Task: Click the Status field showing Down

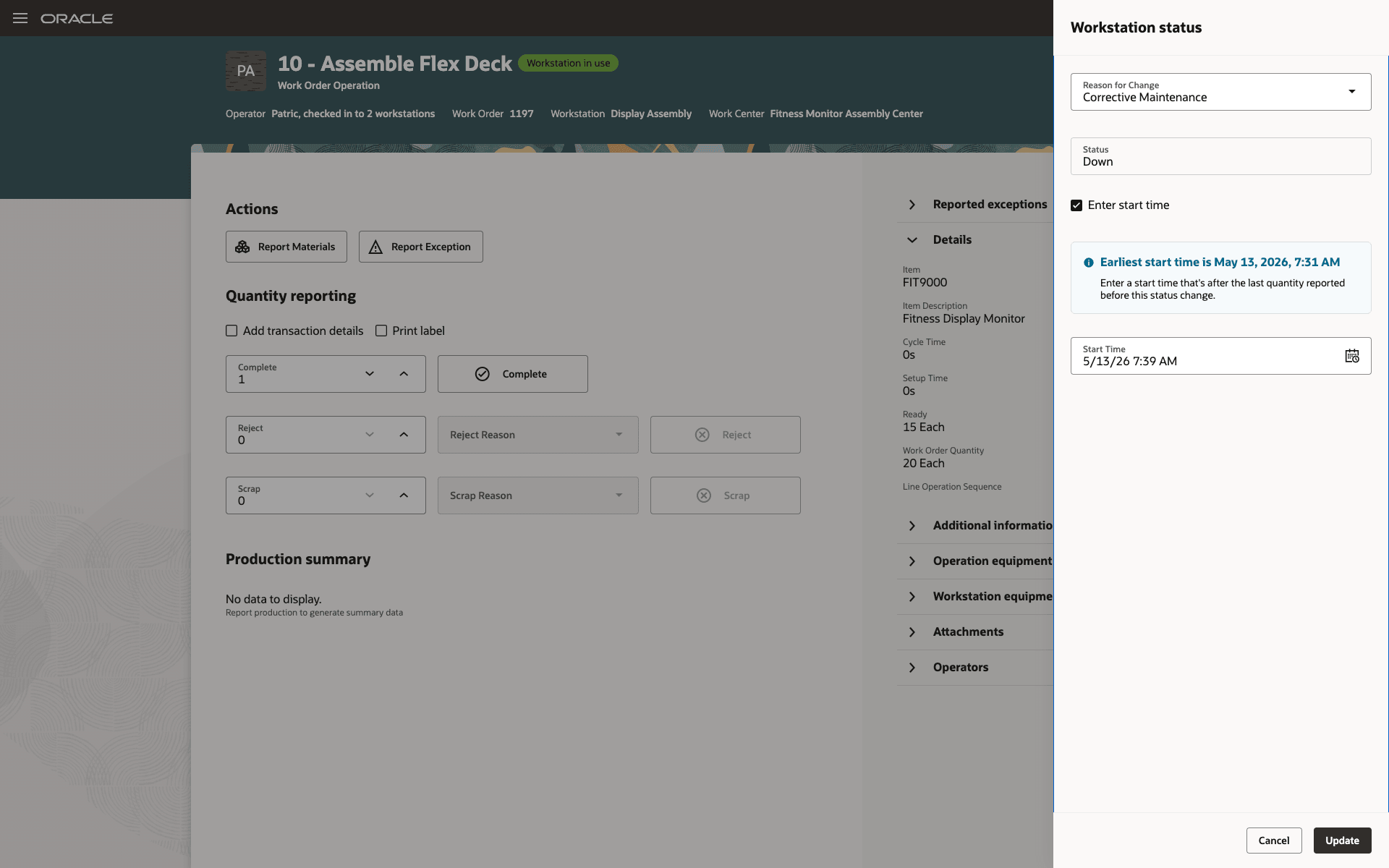Action: [x=1221, y=156]
